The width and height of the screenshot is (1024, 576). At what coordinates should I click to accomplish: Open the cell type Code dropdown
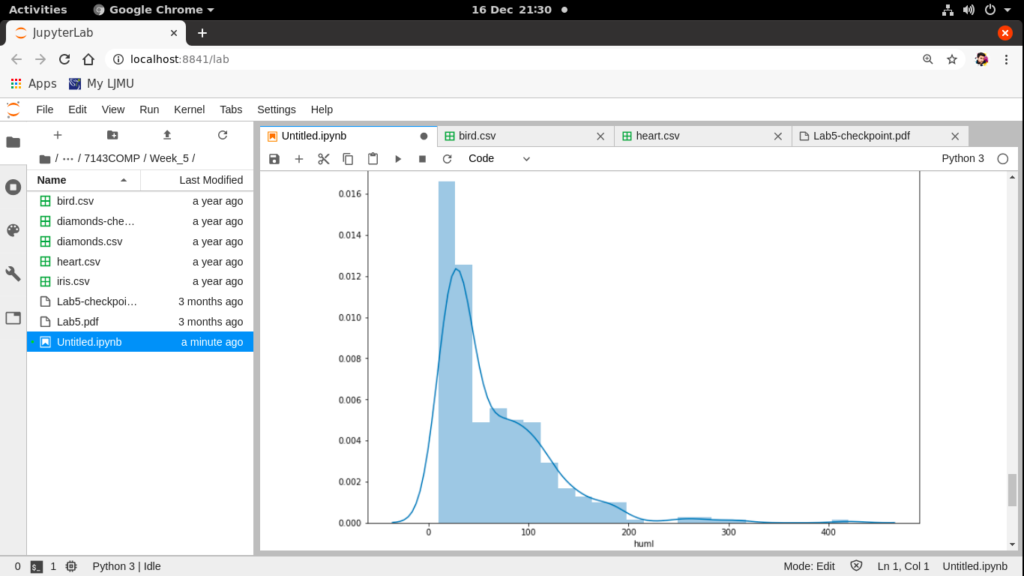tap(499, 159)
